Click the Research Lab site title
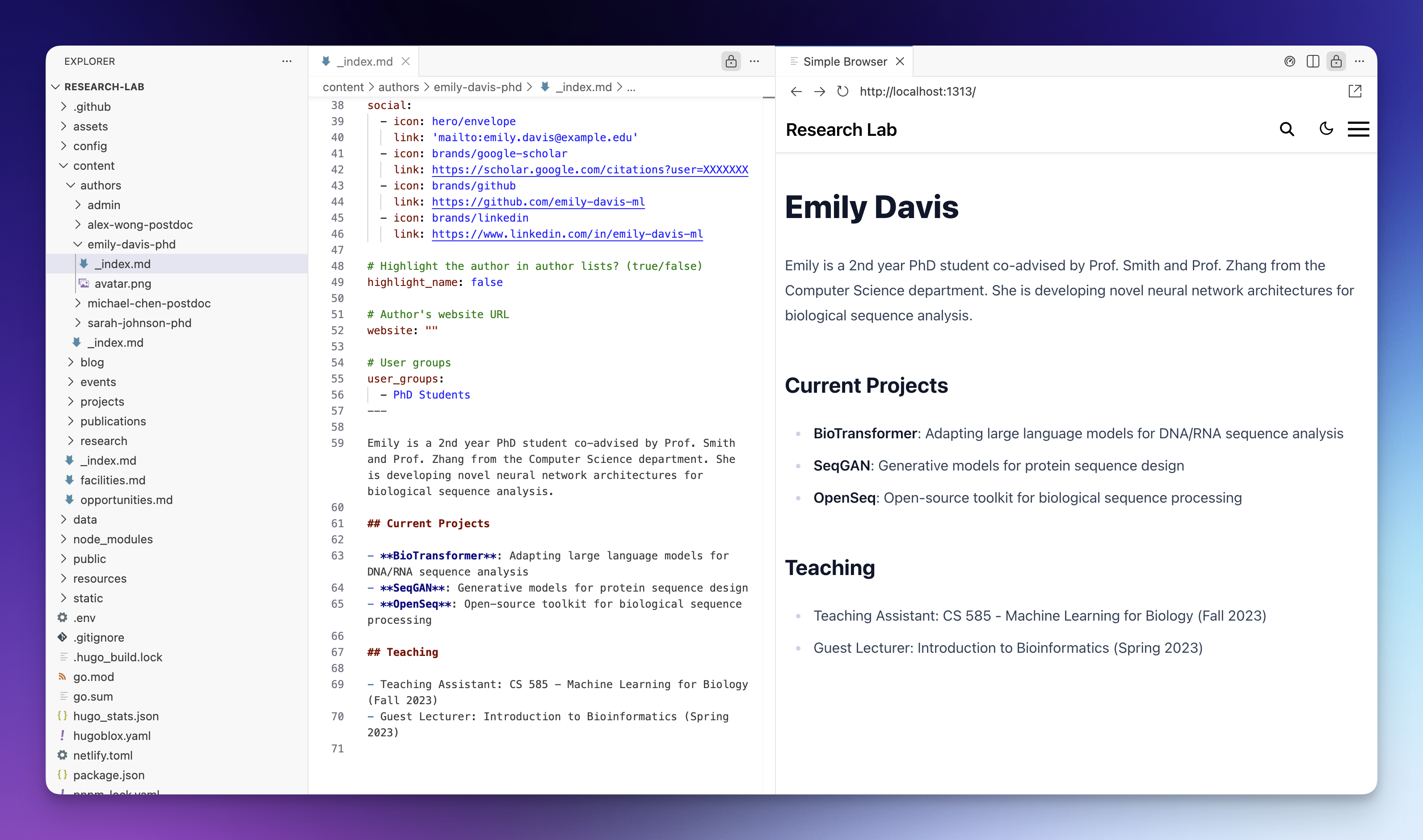 coord(841,130)
